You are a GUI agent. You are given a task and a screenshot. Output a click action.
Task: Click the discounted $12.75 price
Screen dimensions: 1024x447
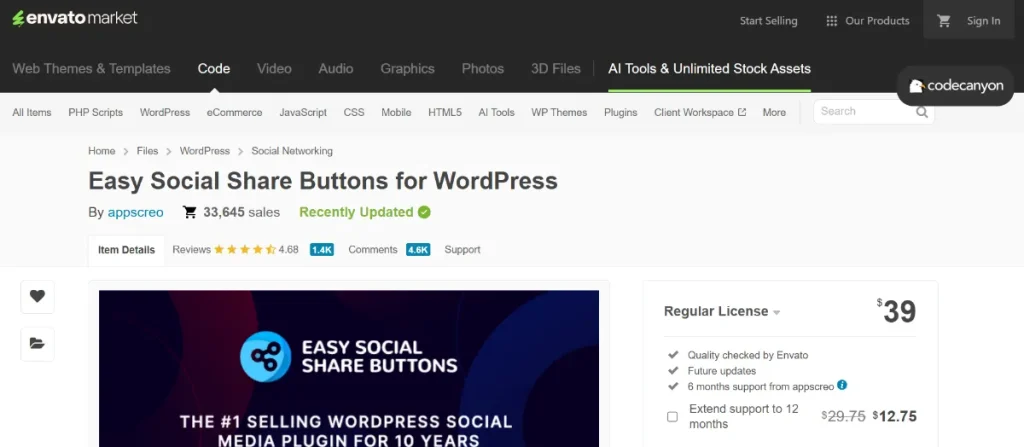pyautogui.click(x=895, y=416)
